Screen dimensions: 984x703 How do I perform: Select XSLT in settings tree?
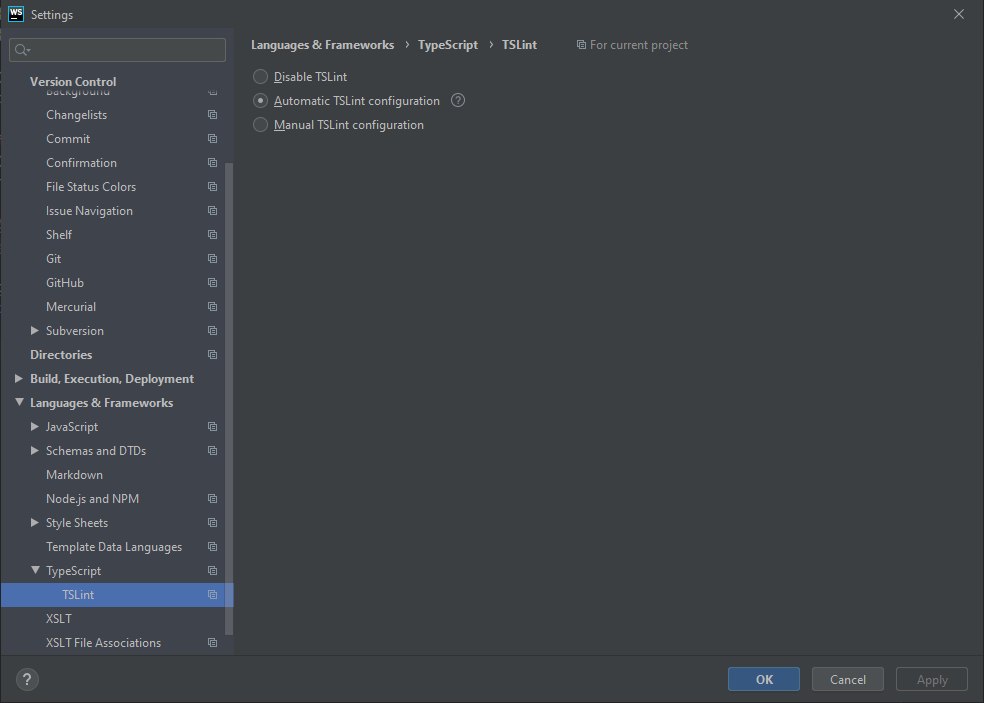[59, 619]
